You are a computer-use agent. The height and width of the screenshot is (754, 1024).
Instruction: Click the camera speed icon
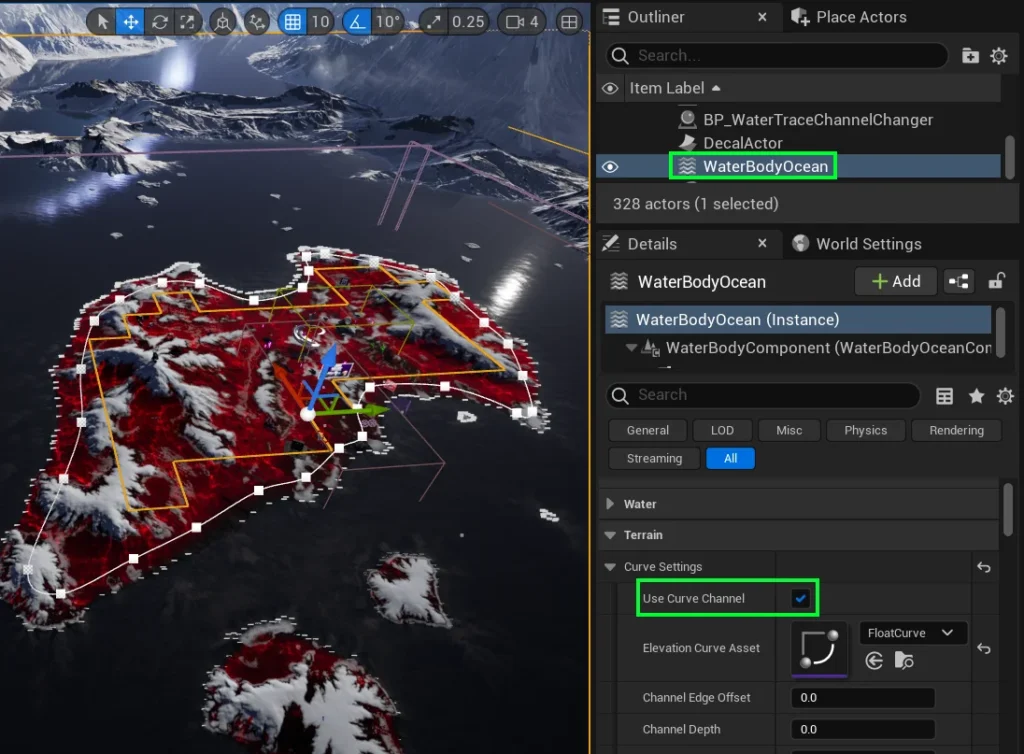tap(514, 21)
